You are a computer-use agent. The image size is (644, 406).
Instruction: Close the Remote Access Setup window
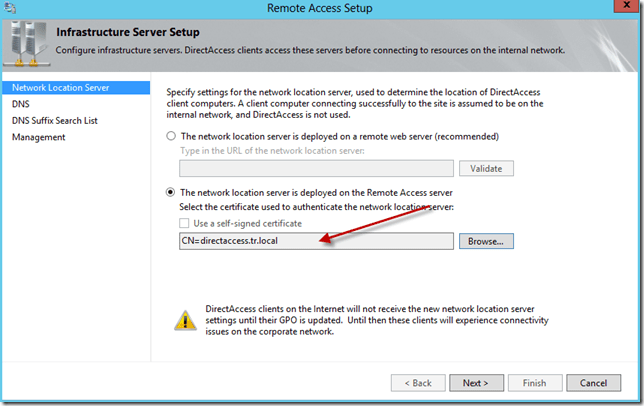619,9
